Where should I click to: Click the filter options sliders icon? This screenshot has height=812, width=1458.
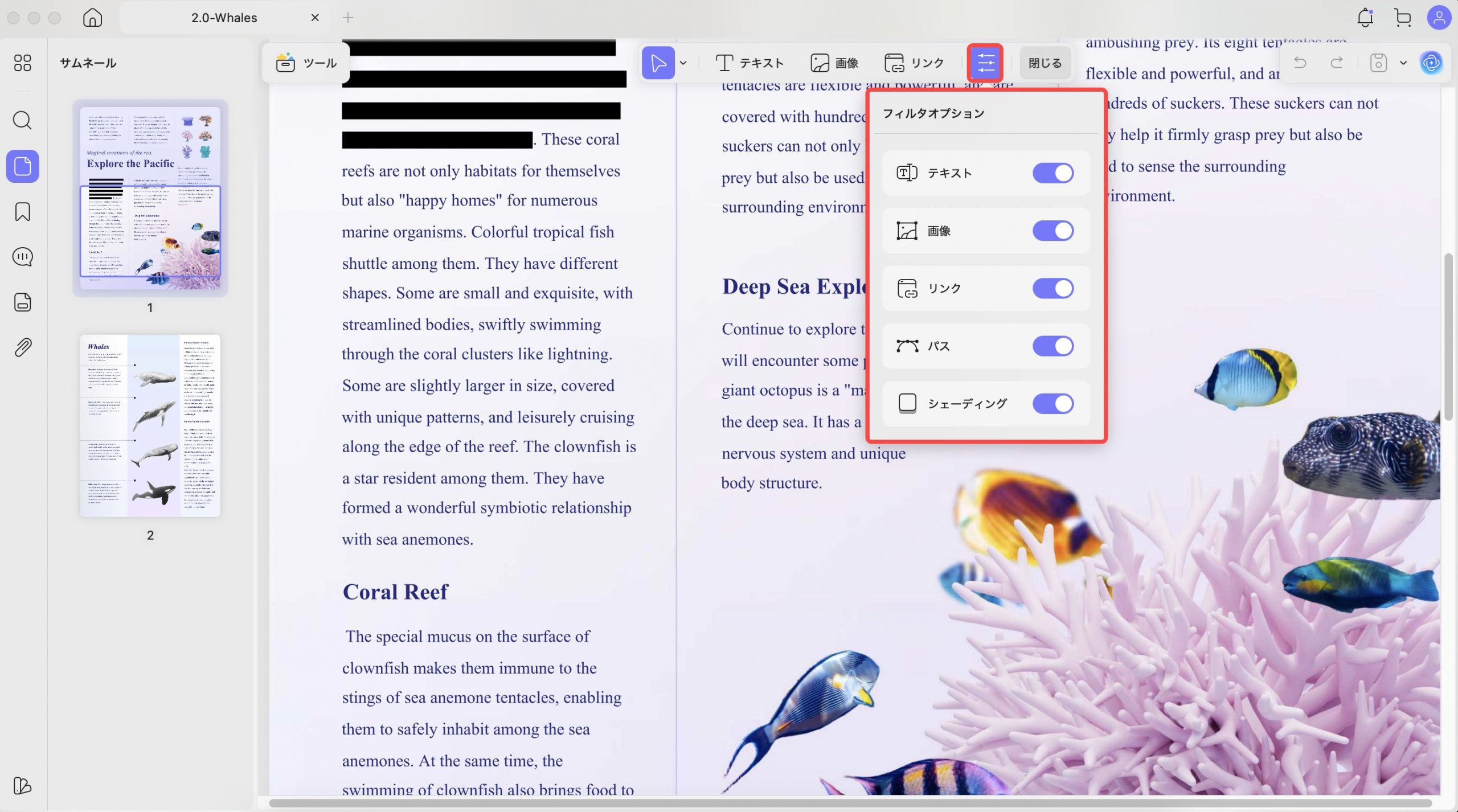point(985,63)
